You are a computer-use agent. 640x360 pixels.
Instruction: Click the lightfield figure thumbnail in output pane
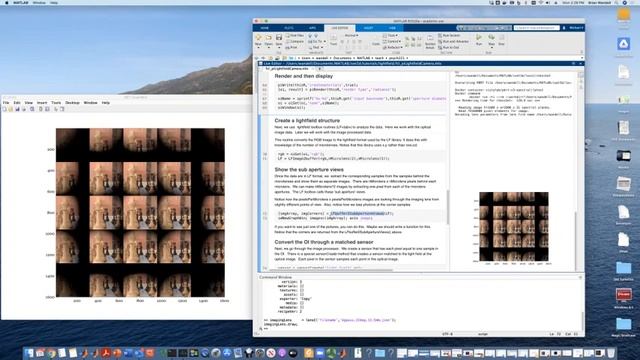click(x=513, y=227)
